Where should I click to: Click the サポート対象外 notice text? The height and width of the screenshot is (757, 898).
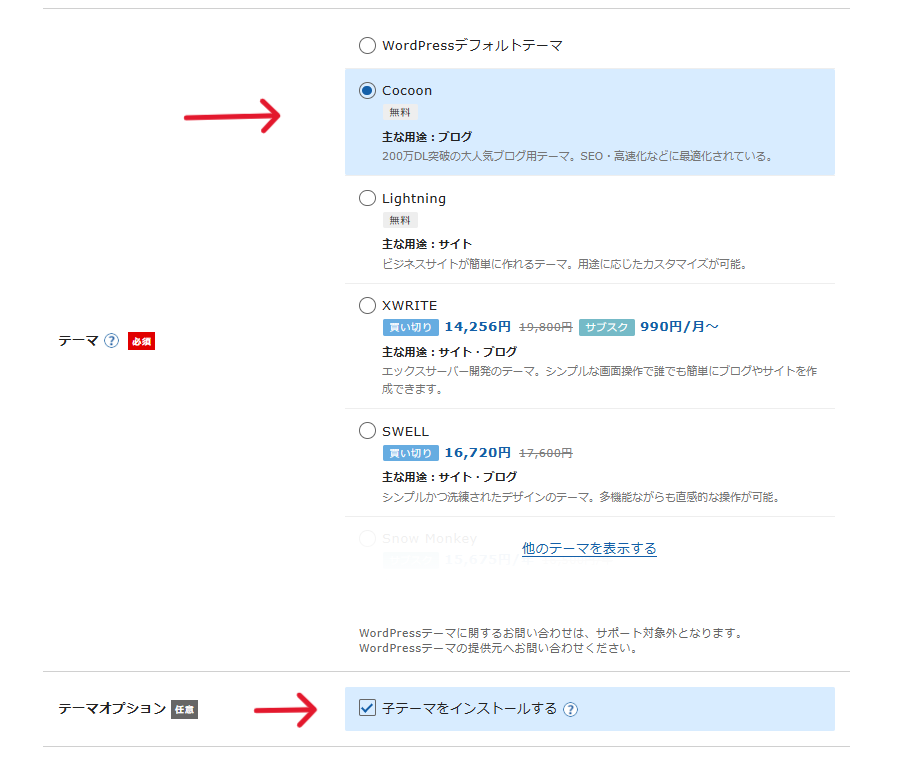point(551,633)
